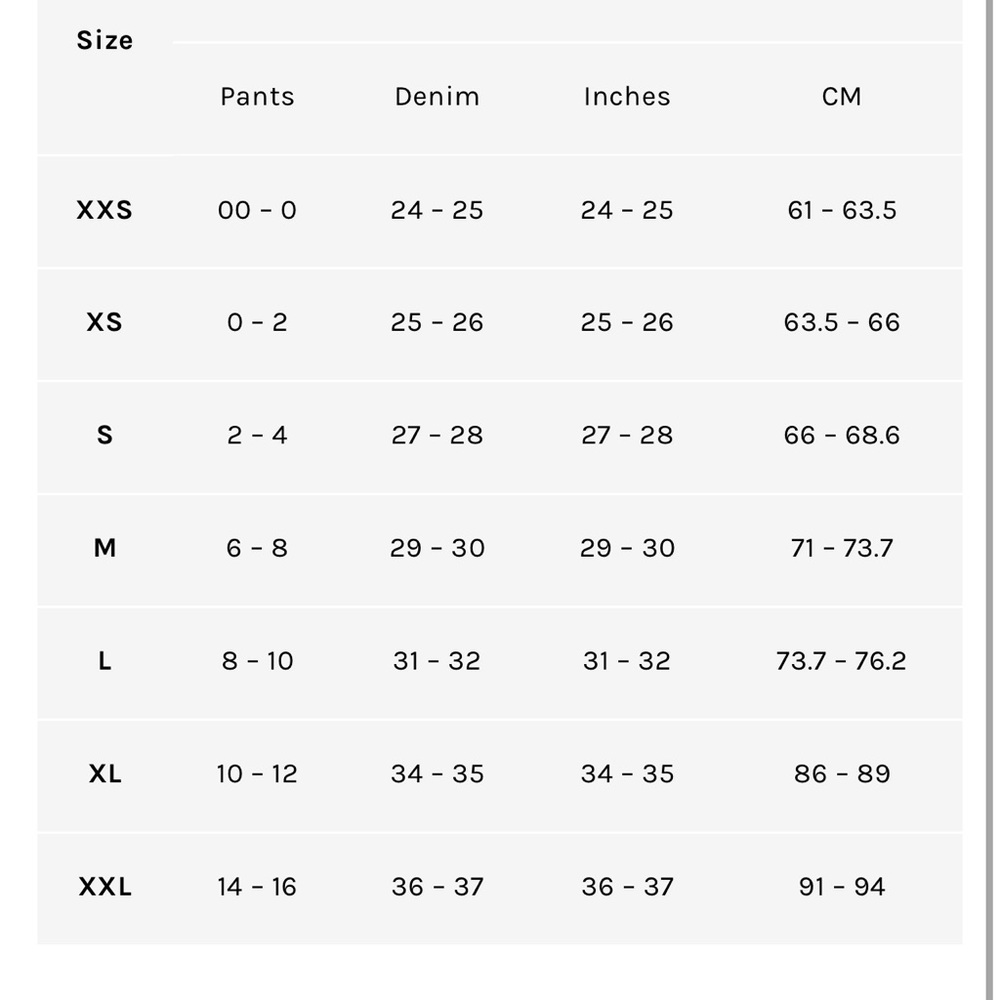Select the S size row label
Screen dimensions: 1000x1000
tap(104, 435)
